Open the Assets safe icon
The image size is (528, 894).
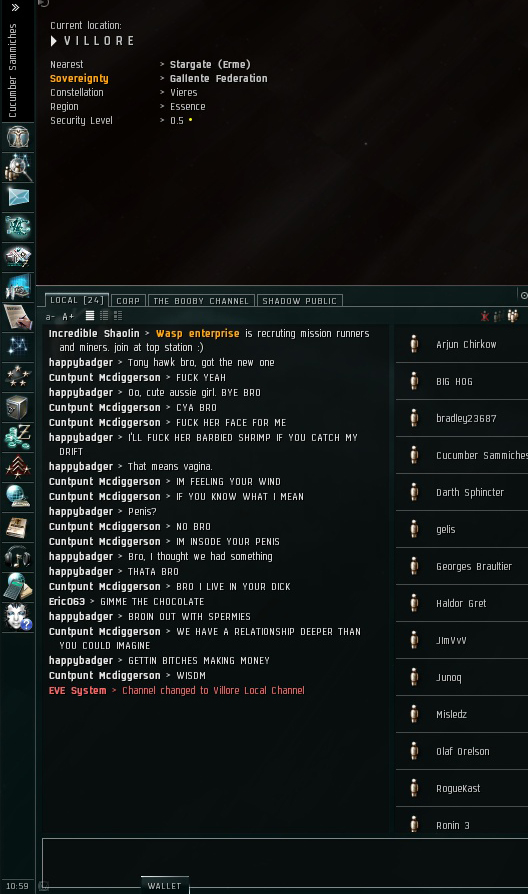pos(18,407)
